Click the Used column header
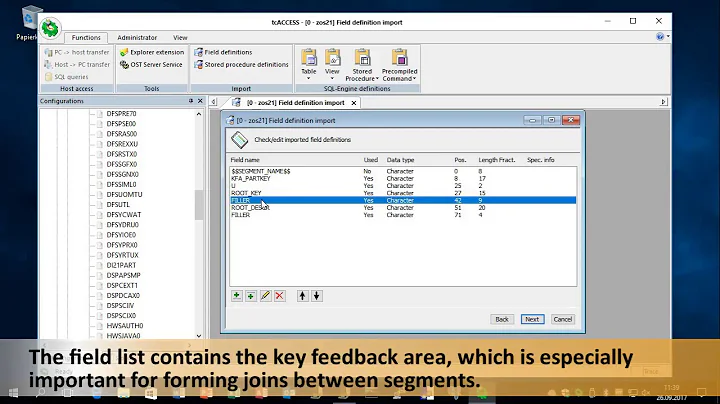 click(x=371, y=160)
